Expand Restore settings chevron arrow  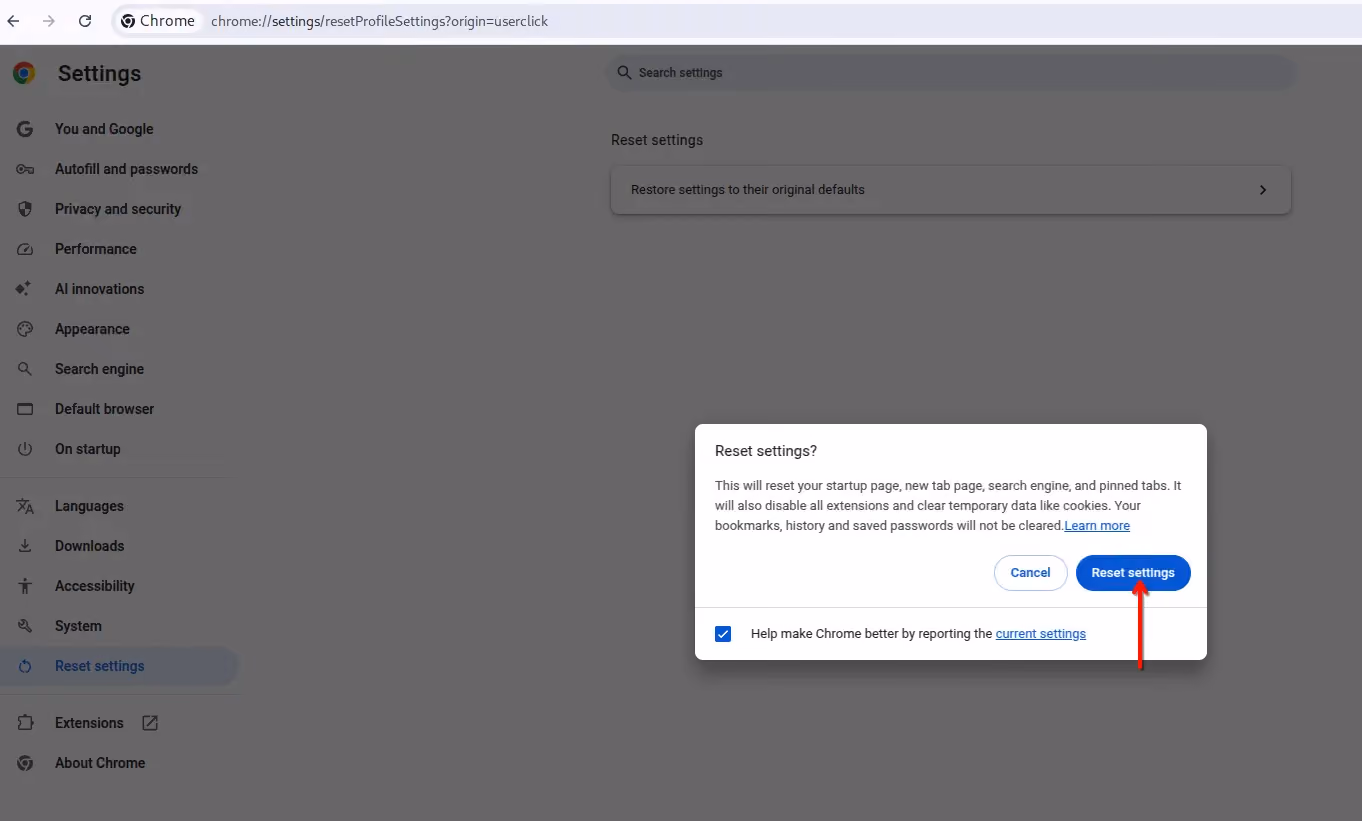1263,190
